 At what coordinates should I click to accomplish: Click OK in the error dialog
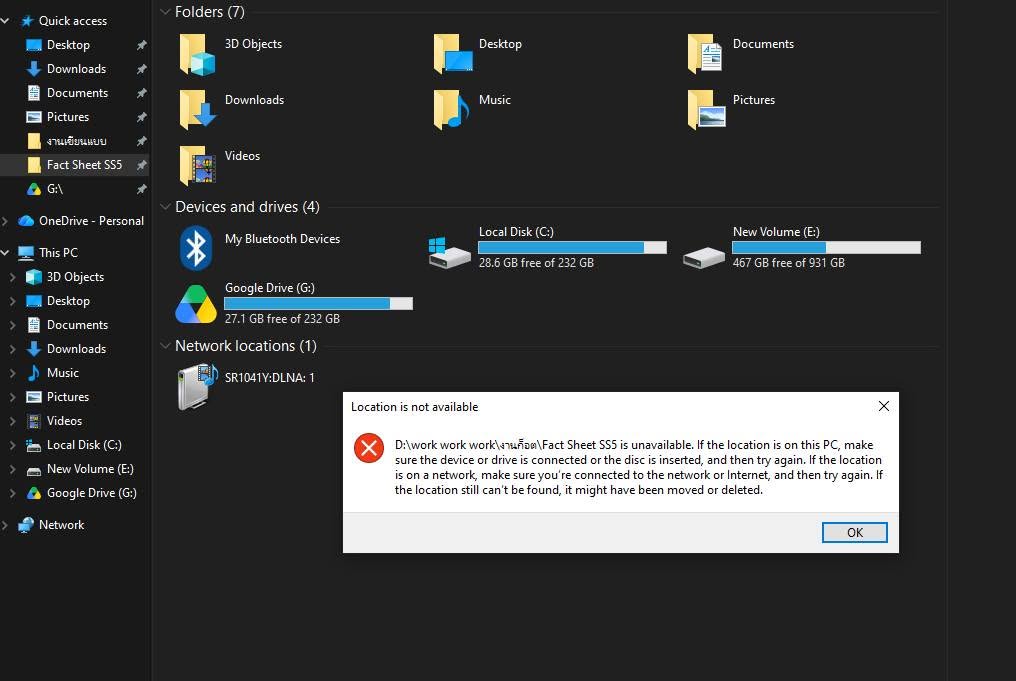click(x=855, y=533)
